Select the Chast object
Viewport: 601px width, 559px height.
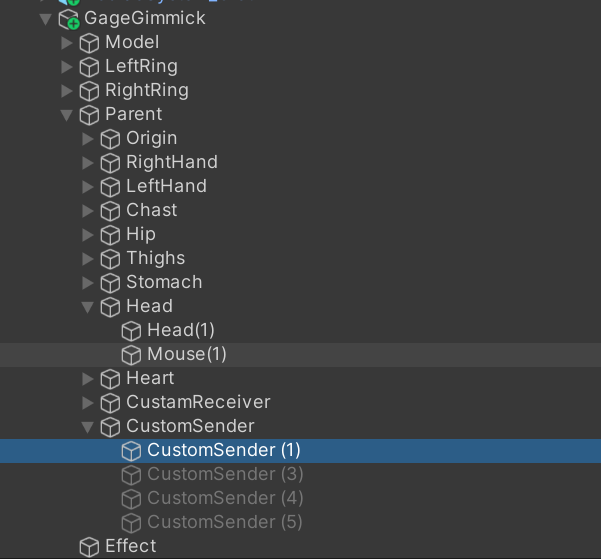(x=152, y=210)
